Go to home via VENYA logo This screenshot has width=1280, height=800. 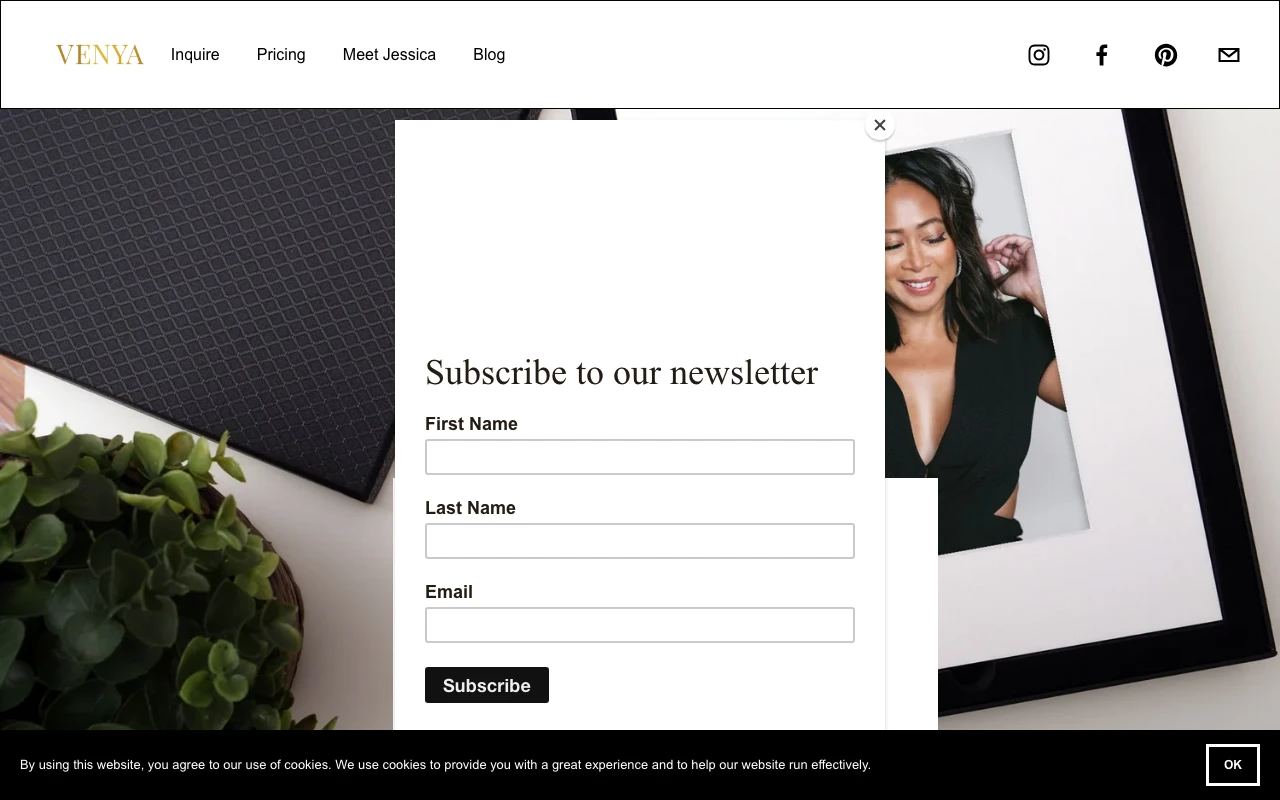(100, 55)
